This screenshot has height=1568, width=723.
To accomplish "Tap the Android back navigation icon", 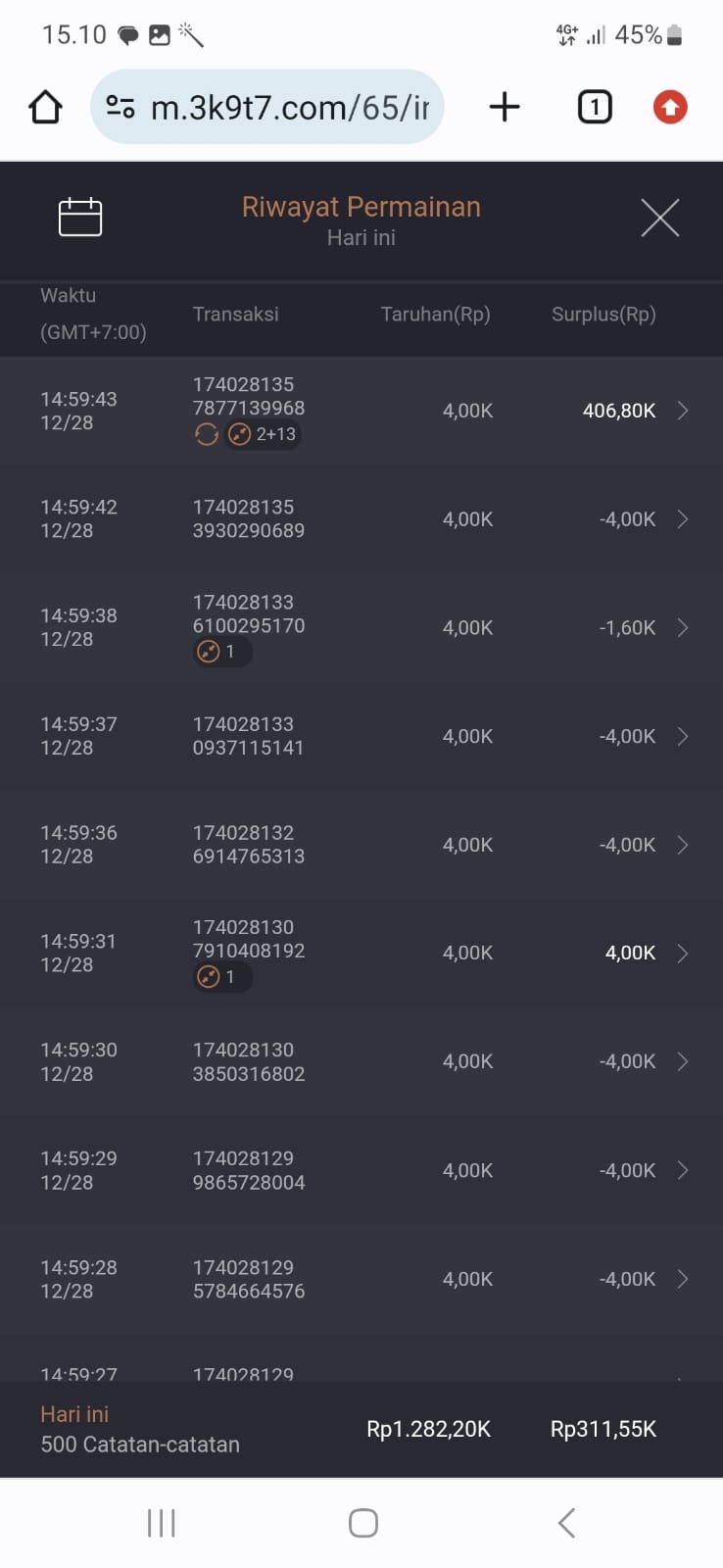I will point(565,1522).
